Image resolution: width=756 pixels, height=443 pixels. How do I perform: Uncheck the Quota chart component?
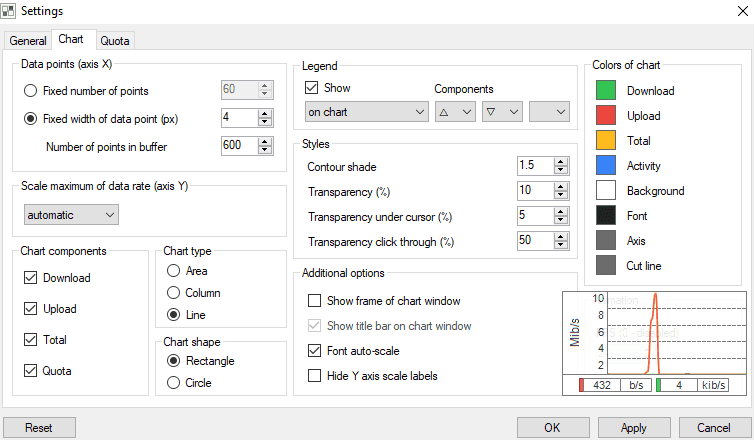[31, 371]
